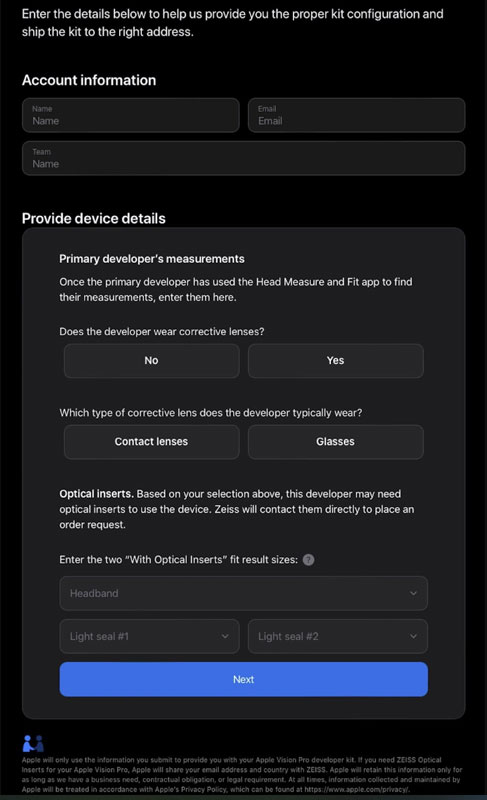Open the apple.com/privacy link
Screen dimensions: 487x800
click(x=357, y=789)
